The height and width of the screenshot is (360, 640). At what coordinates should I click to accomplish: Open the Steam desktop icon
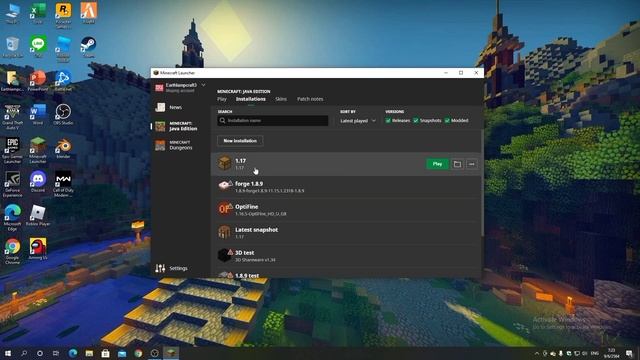point(88,47)
